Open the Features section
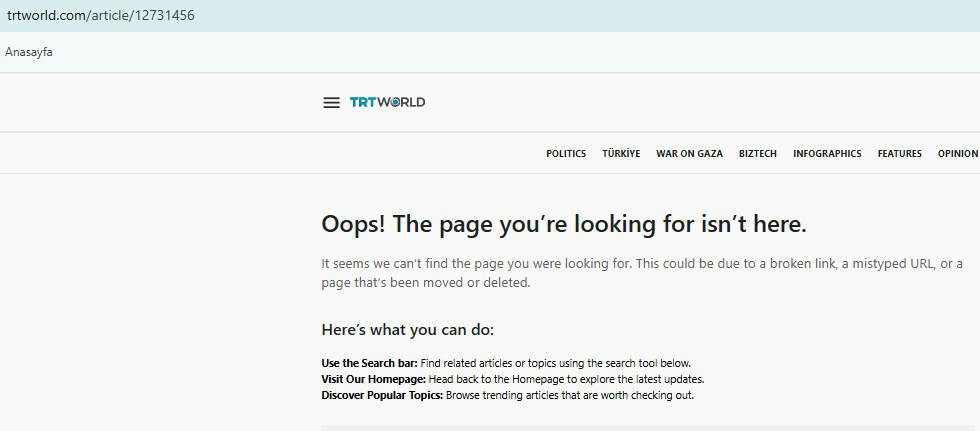Viewport: 980px width, 431px height. (x=899, y=154)
